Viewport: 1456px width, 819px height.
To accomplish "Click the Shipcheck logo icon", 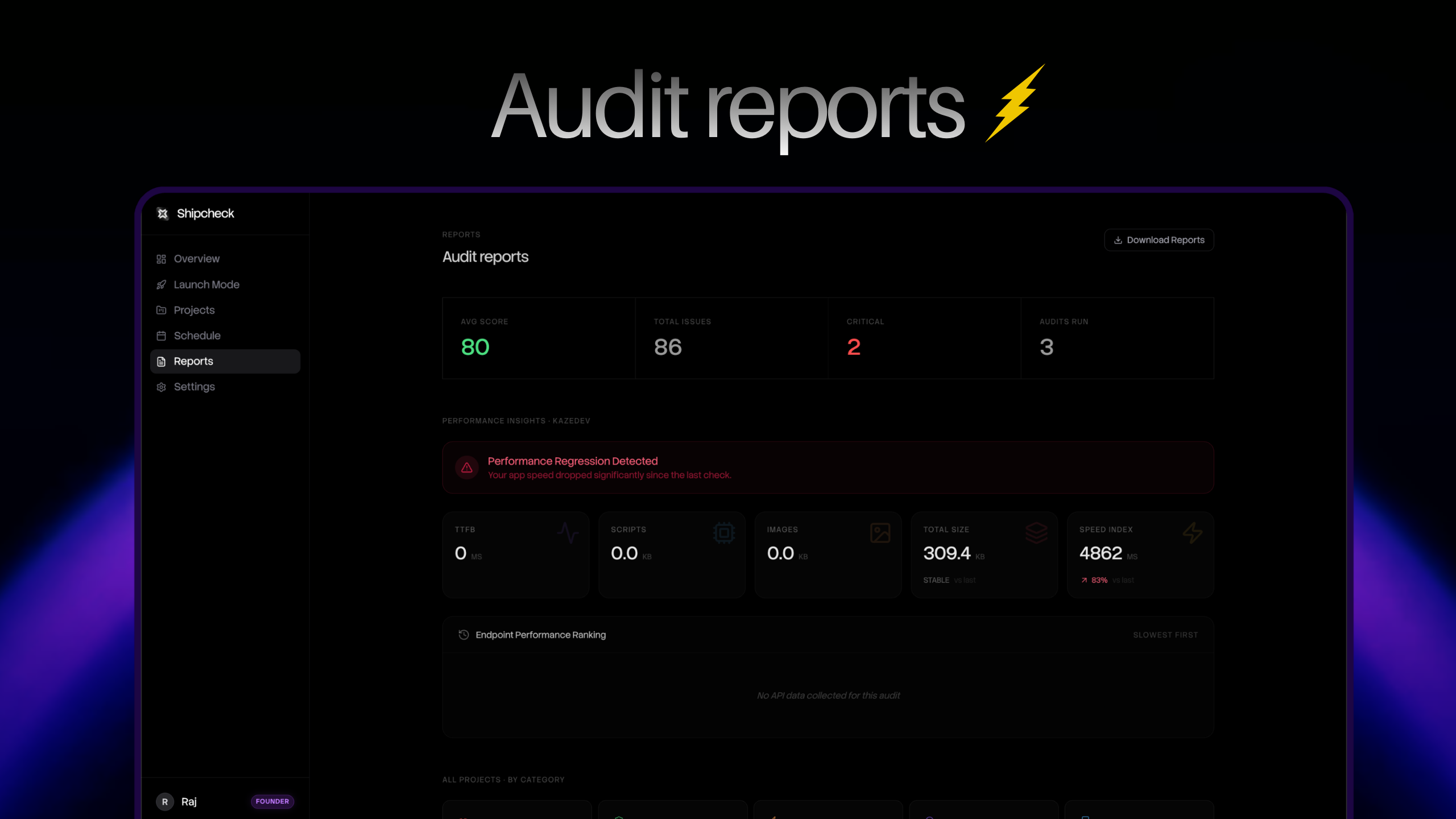I will click(x=162, y=213).
